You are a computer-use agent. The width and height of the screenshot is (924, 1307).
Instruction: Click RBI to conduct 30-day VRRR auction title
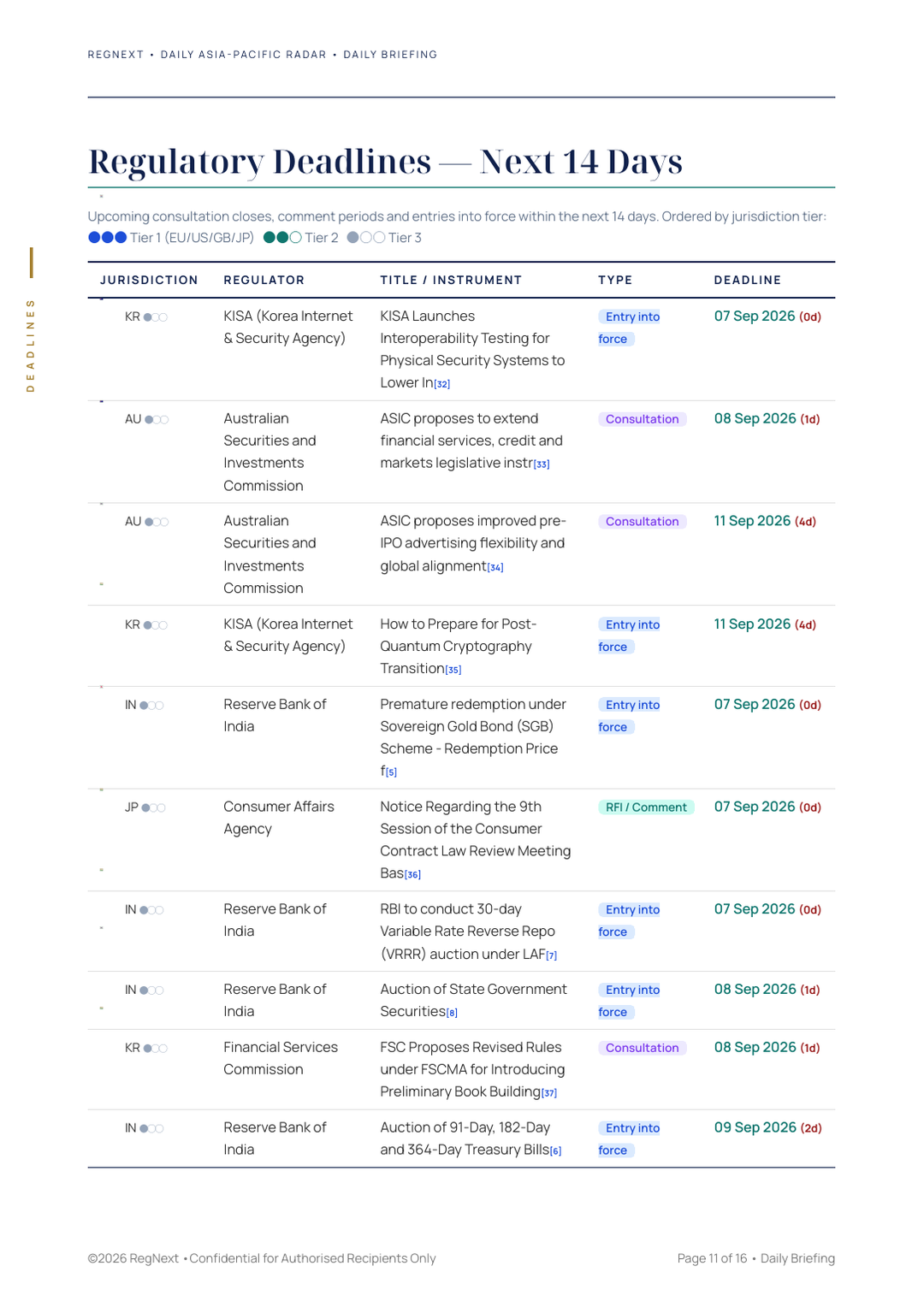[469, 932]
